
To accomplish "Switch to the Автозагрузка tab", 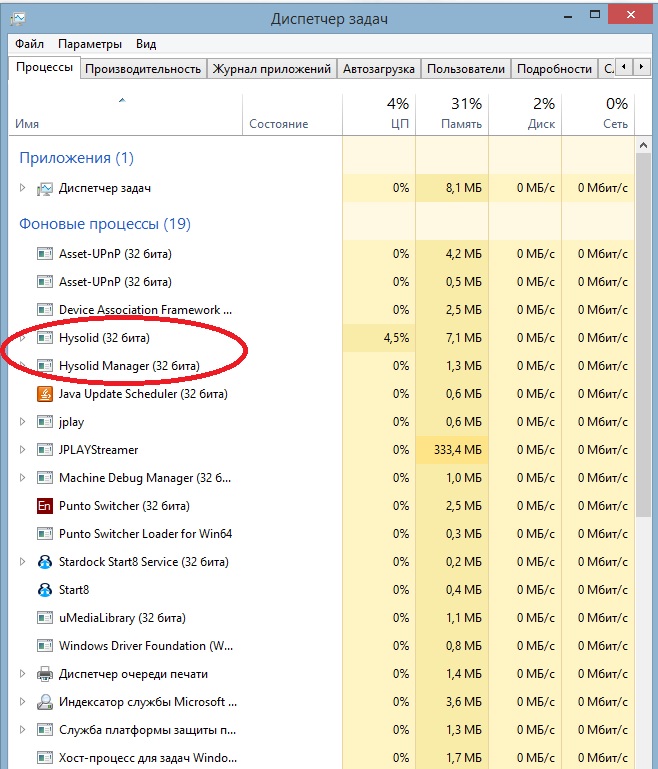I will (x=379, y=69).
